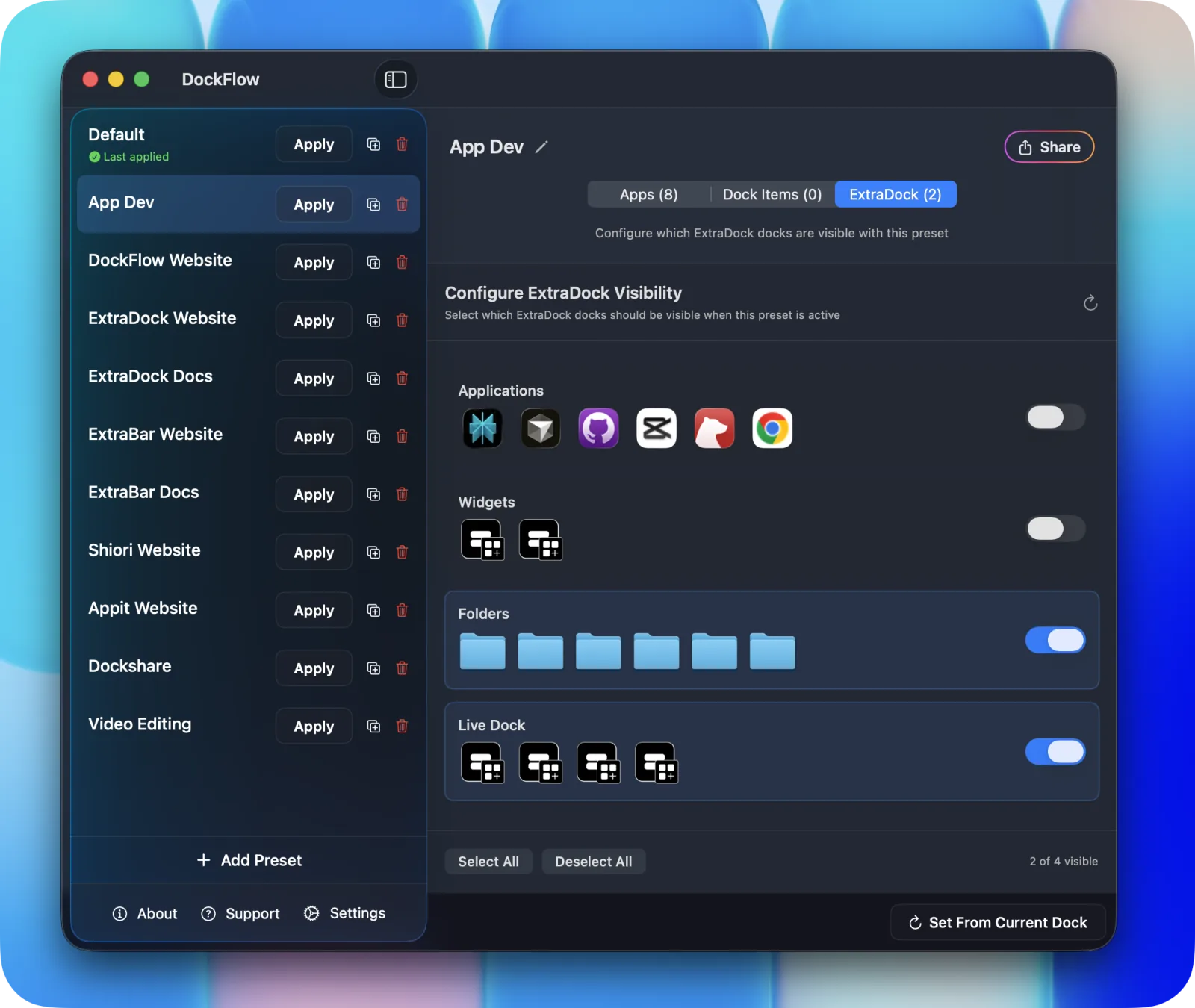The height and width of the screenshot is (1008, 1195).
Task: Switch to the Dock Items (0) tab
Action: 772,194
